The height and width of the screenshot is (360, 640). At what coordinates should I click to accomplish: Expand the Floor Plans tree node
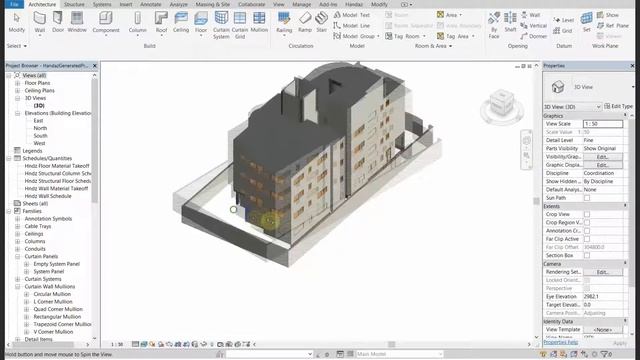click(18, 83)
